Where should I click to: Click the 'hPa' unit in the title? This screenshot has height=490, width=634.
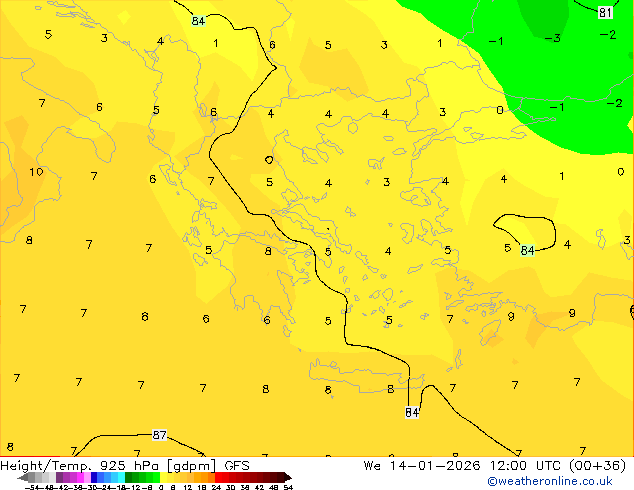tap(146, 466)
